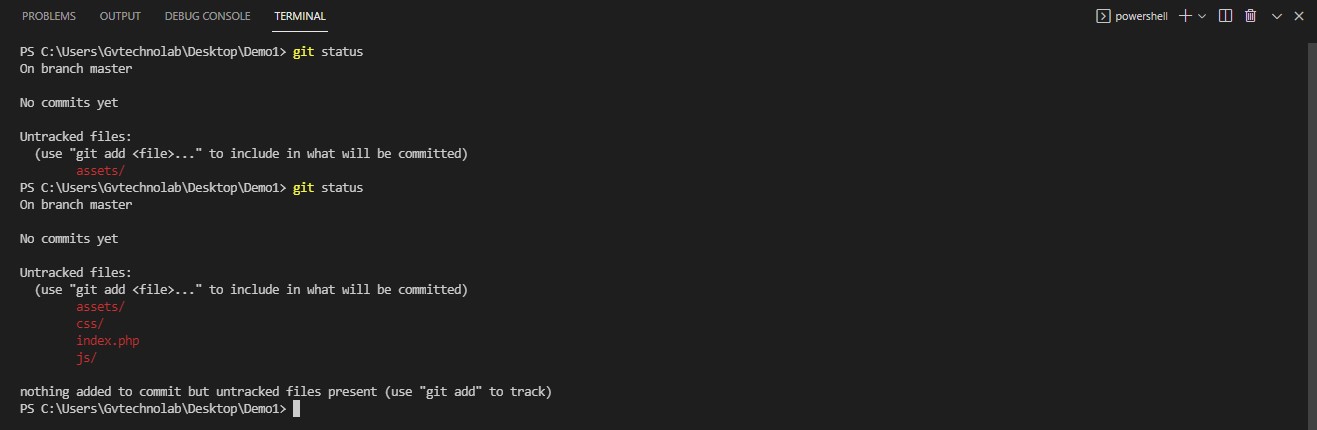Image resolution: width=1317 pixels, height=430 pixels.
Task: Create a new terminal with plus icon
Action: [x=1185, y=16]
